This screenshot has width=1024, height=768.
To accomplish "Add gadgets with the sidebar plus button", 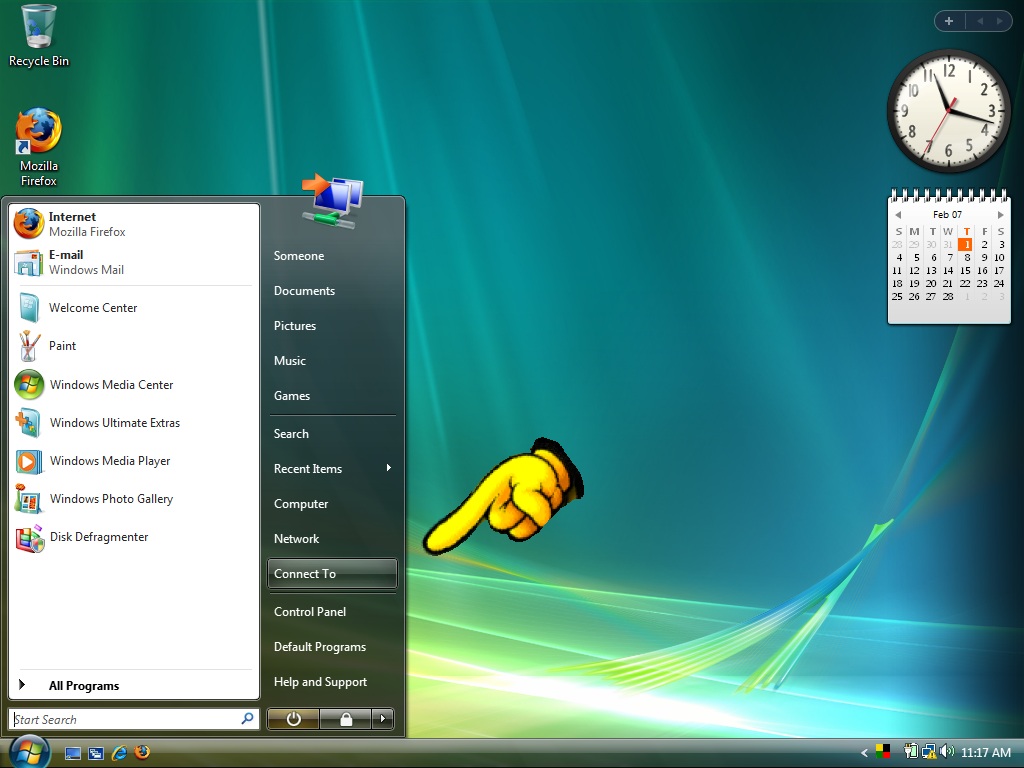I will 949,22.
